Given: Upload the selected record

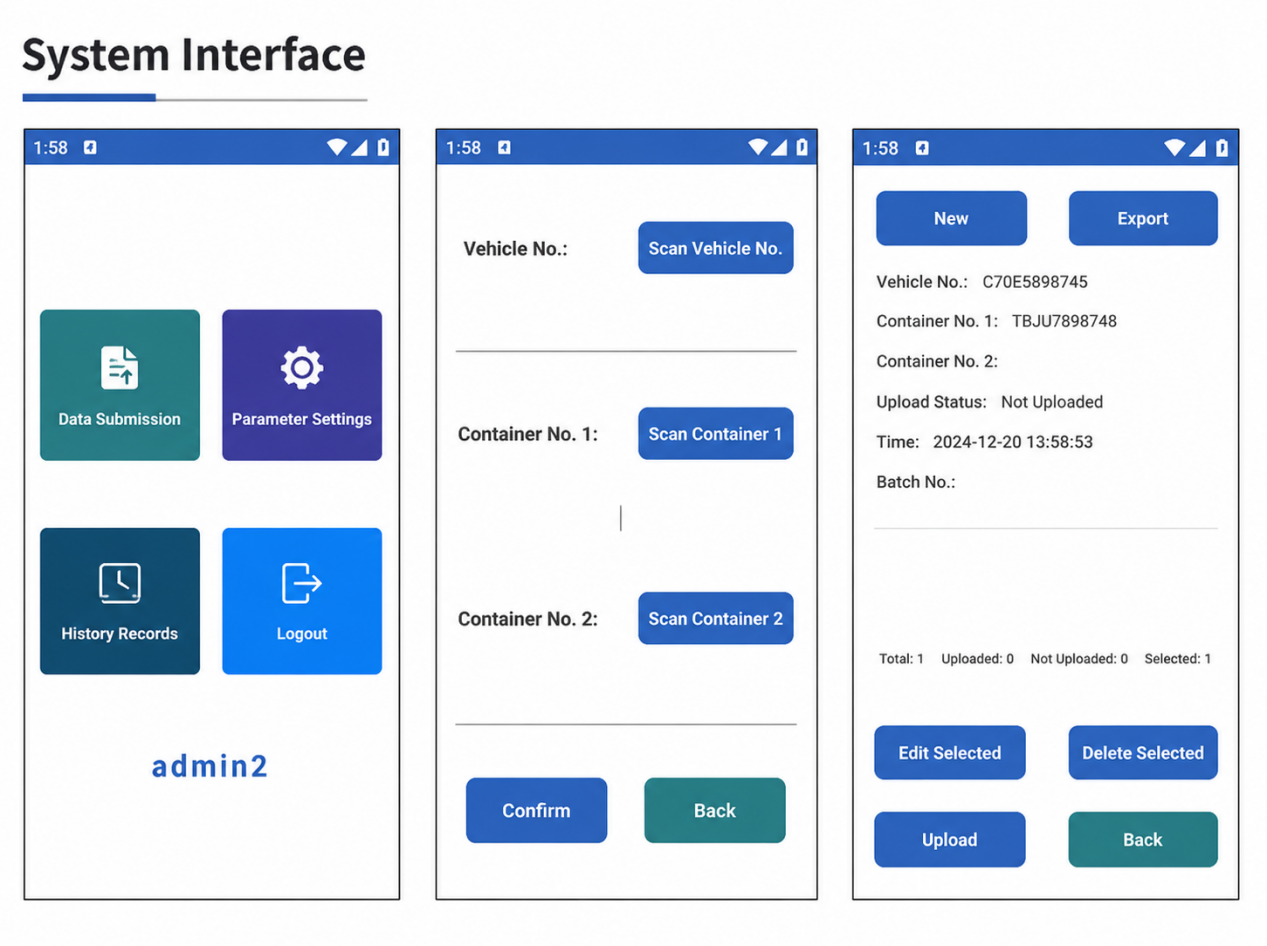Looking at the screenshot, I should point(950,840).
